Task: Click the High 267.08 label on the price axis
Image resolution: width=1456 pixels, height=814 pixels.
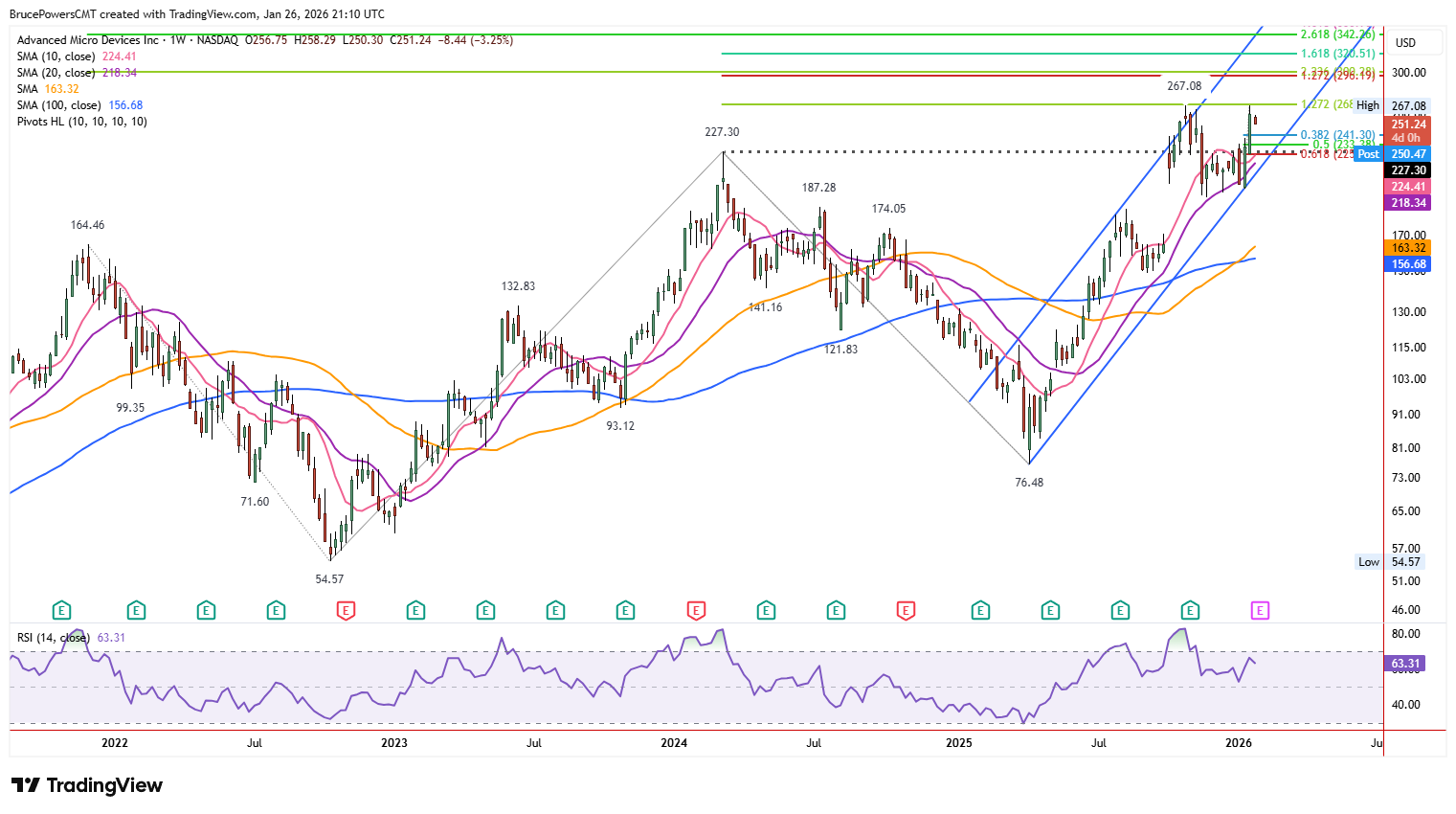Action: pyautogui.click(x=1392, y=106)
